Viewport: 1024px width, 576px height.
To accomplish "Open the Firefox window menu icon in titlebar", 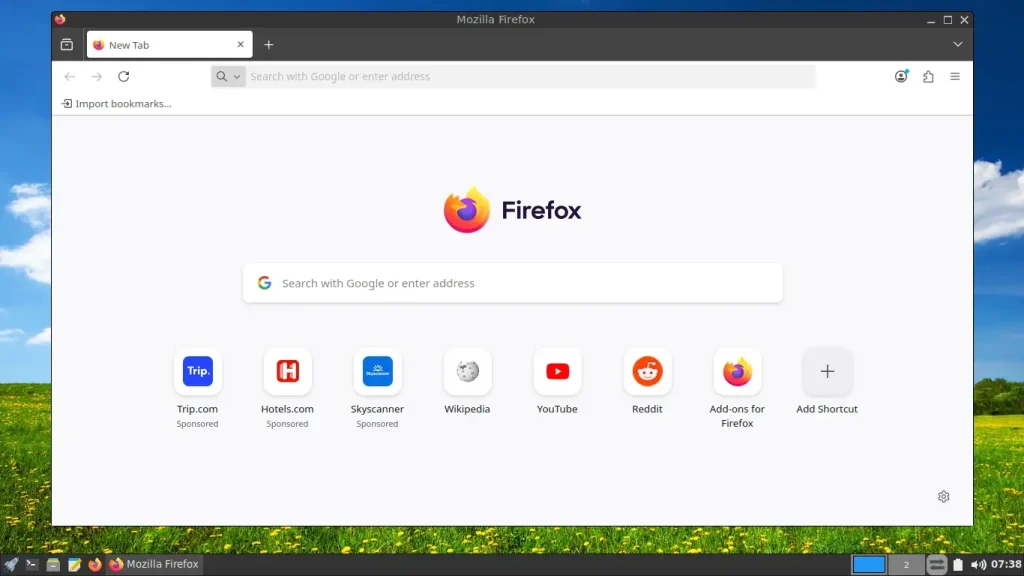I will click(60, 20).
